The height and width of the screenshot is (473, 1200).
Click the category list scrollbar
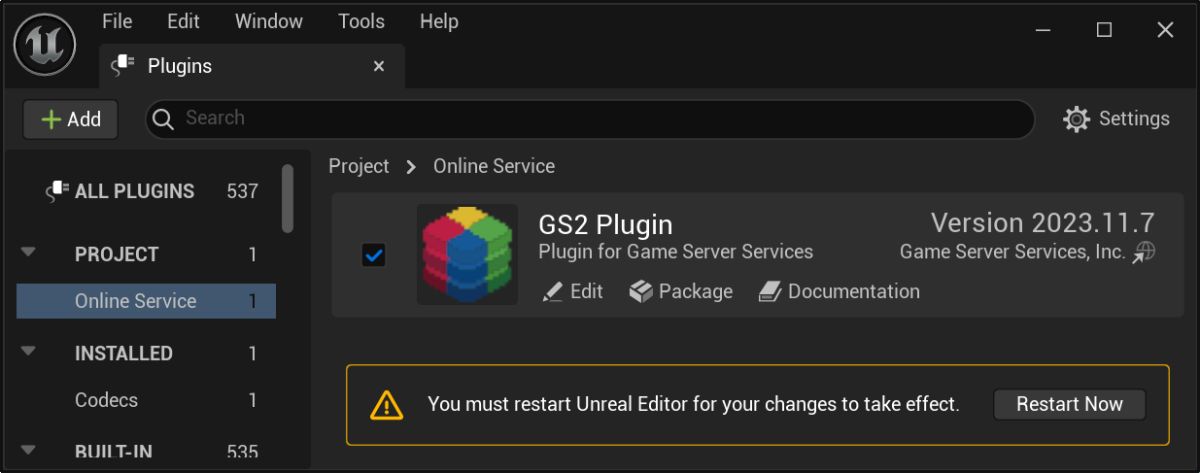coord(288,197)
